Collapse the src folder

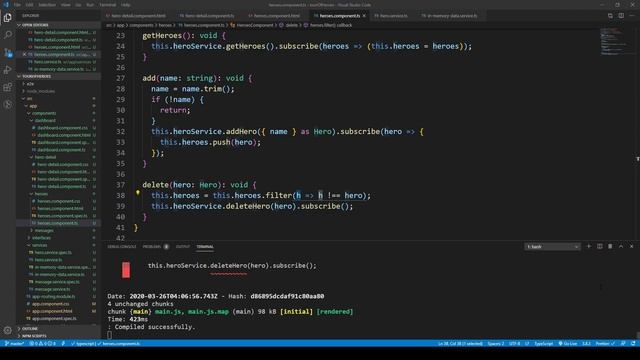29,98
